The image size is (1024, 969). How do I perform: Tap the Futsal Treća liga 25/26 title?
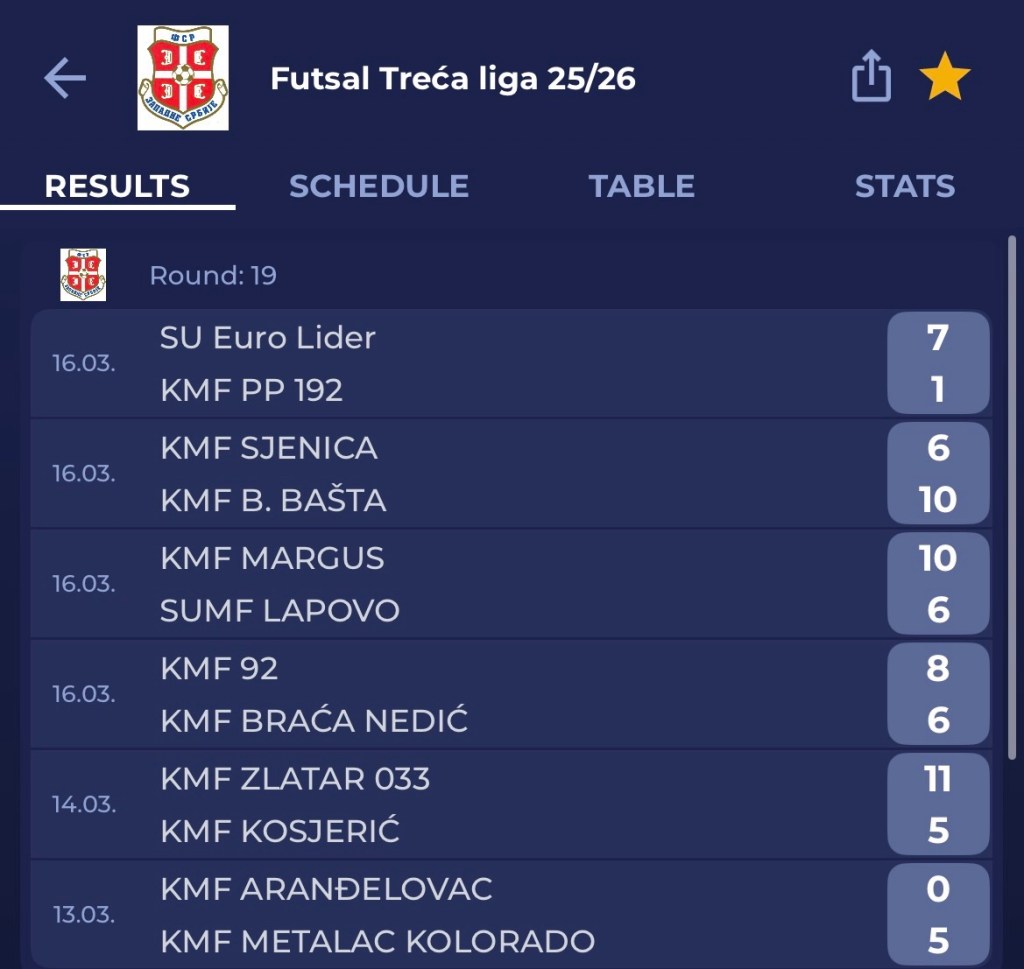click(453, 78)
